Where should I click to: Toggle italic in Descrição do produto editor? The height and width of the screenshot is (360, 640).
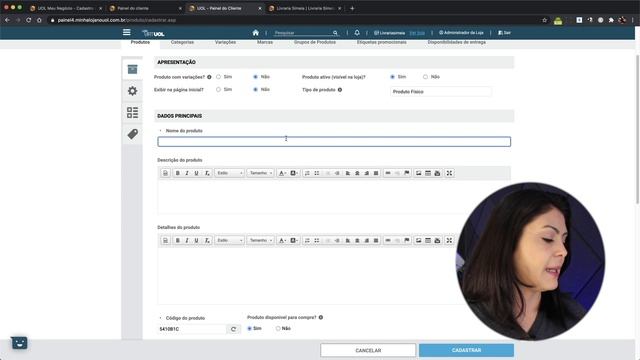[187, 173]
